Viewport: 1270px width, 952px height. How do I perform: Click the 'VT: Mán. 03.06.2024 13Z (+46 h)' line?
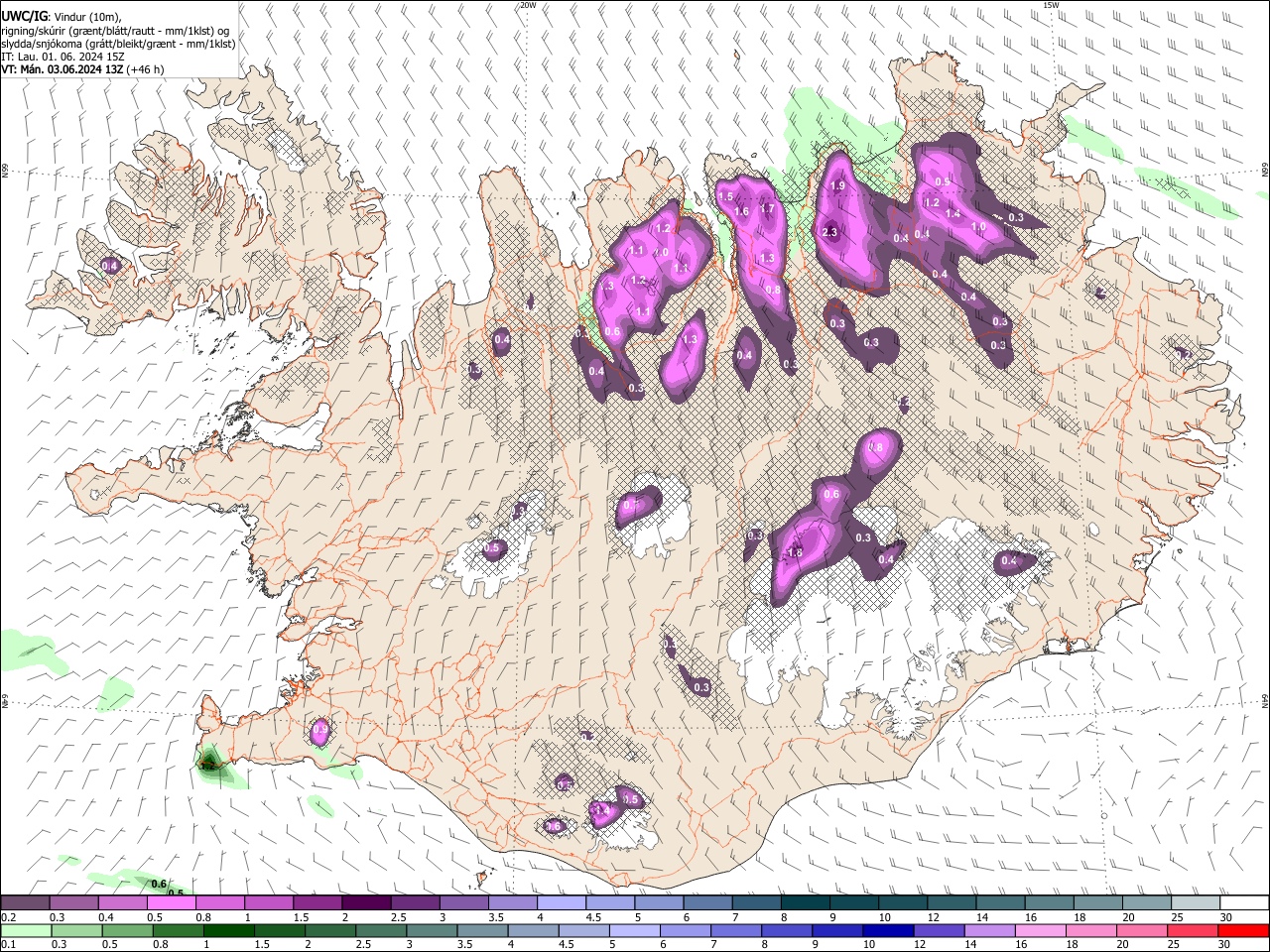tap(82, 69)
